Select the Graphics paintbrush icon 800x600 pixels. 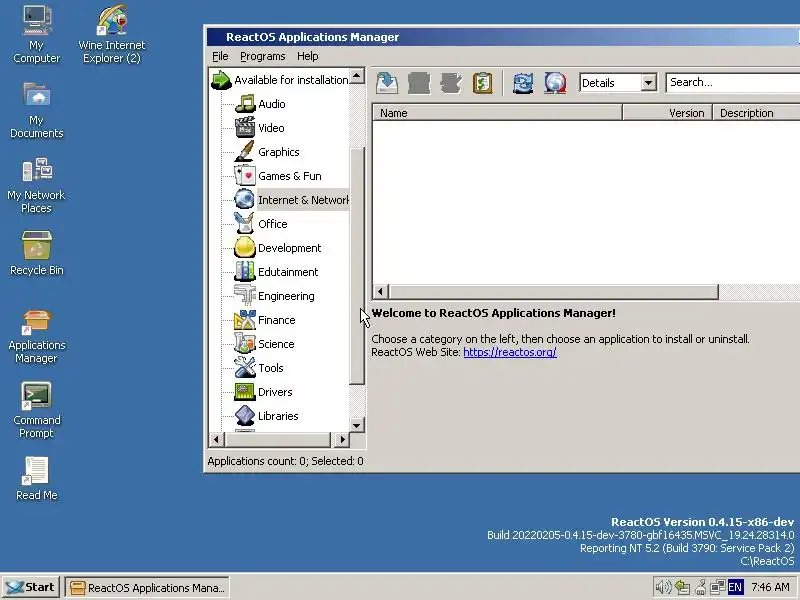[x=245, y=152]
